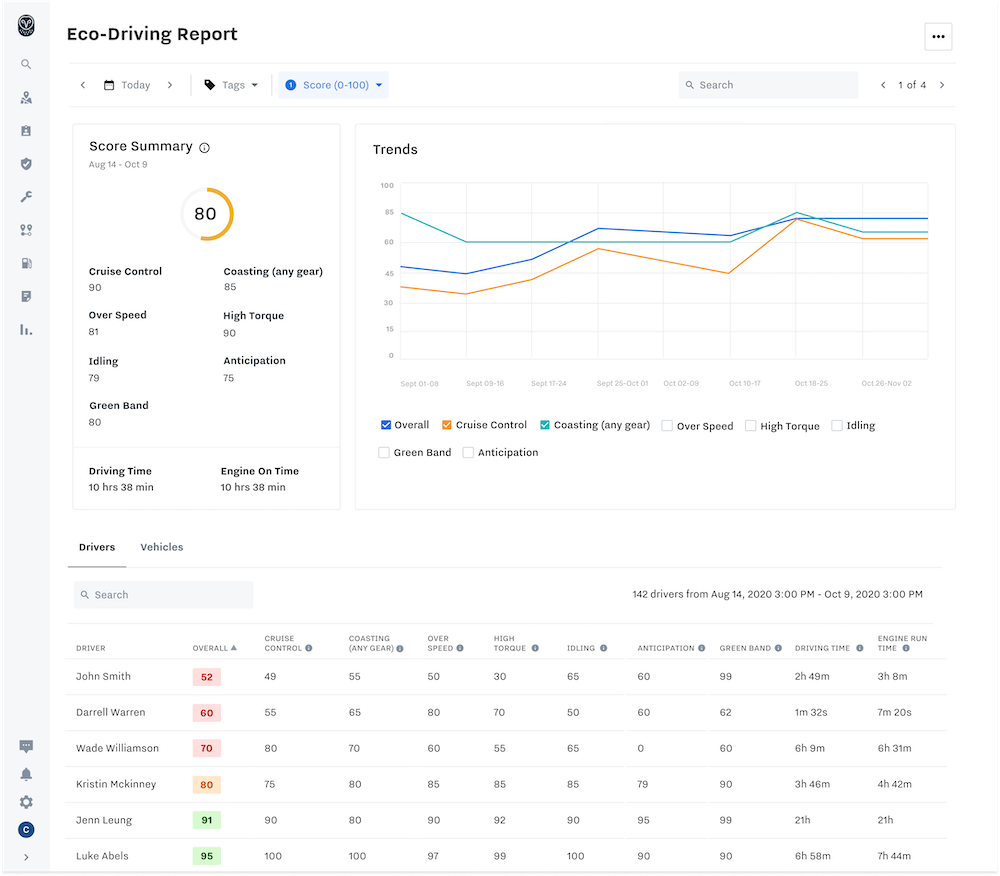This screenshot has width=1000, height=876.
Task: Enable the Green Band trend checkbox
Action: coord(384,452)
